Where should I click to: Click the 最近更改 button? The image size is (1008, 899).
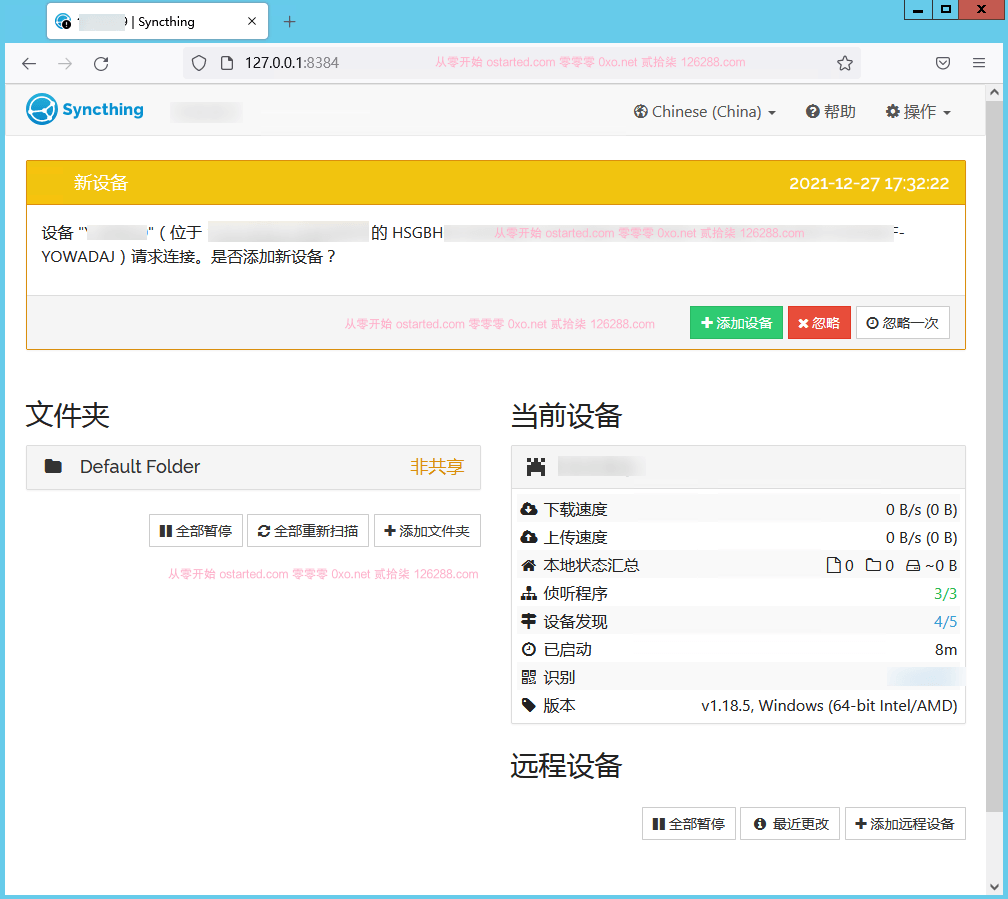point(790,824)
